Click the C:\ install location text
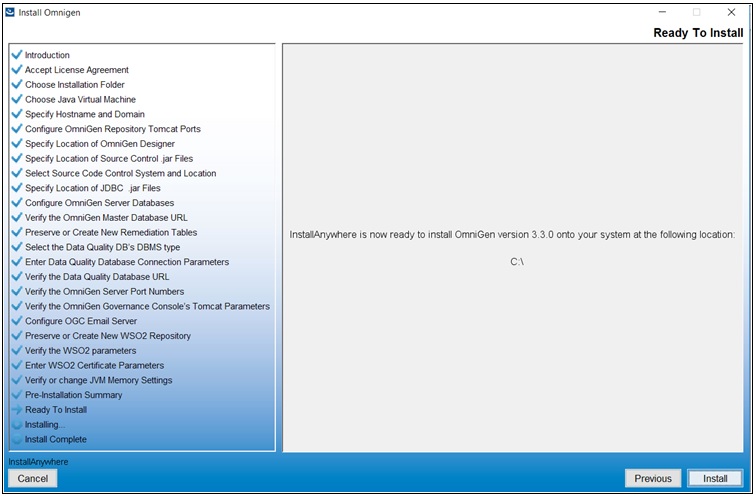The image size is (756, 497). 517,262
